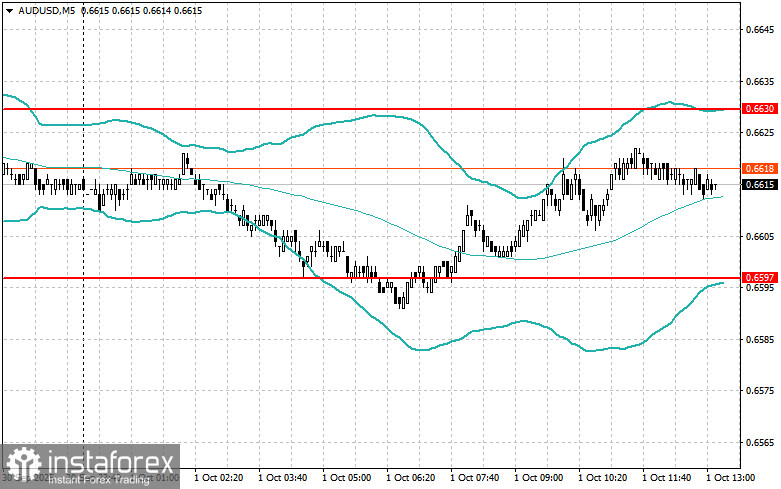This screenshot has height=489, width=781.
Task: Open the chart menu triangle beside AUDUSD
Action: 10,10
